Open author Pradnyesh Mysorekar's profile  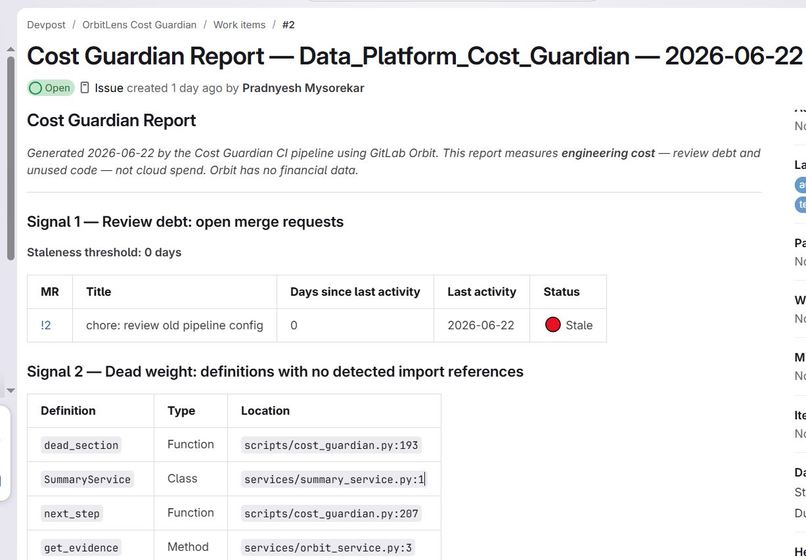point(303,88)
